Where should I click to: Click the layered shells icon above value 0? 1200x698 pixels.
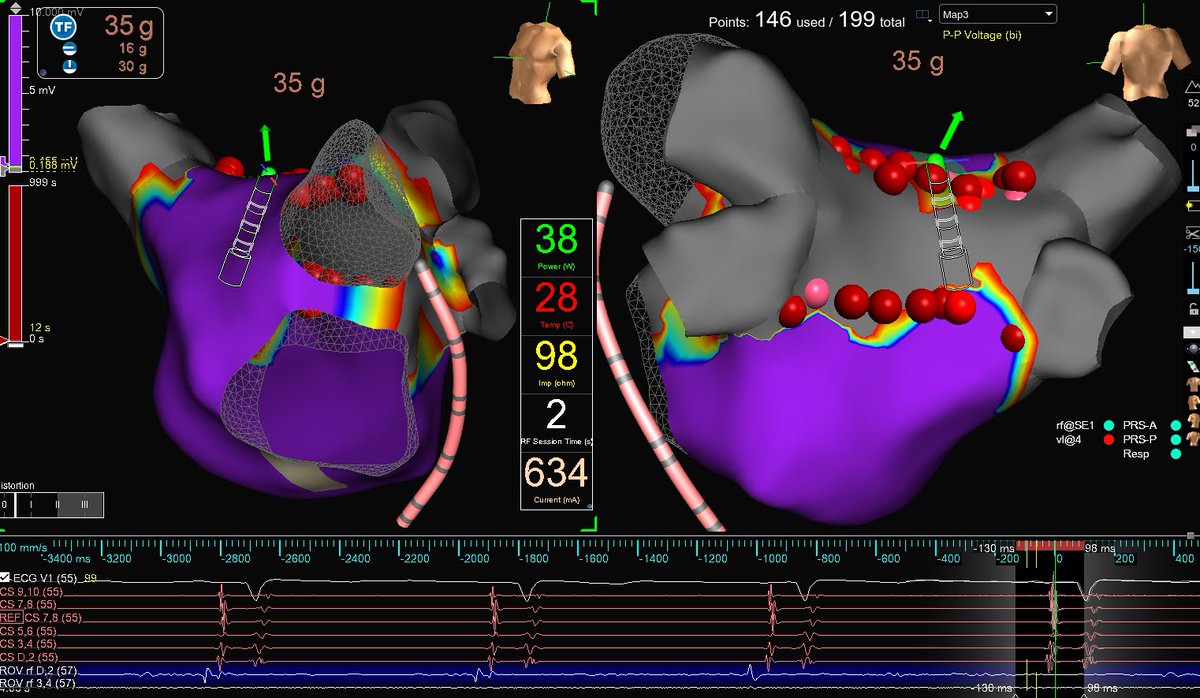(1191, 131)
